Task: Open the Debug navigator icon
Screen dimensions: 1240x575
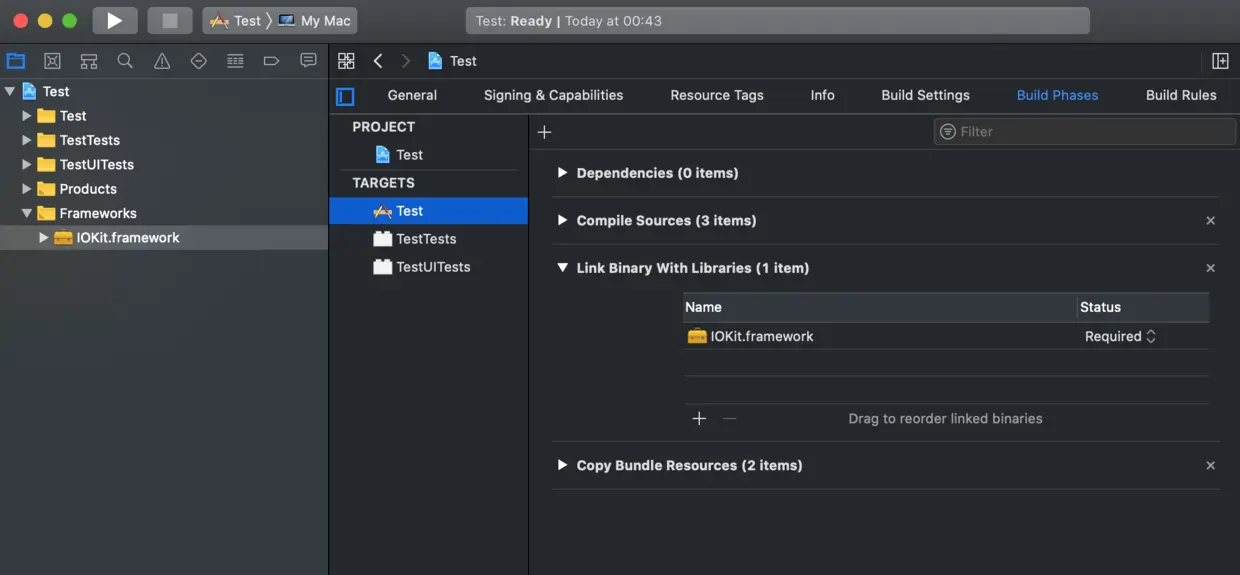Action: pyautogui.click(x=235, y=61)
